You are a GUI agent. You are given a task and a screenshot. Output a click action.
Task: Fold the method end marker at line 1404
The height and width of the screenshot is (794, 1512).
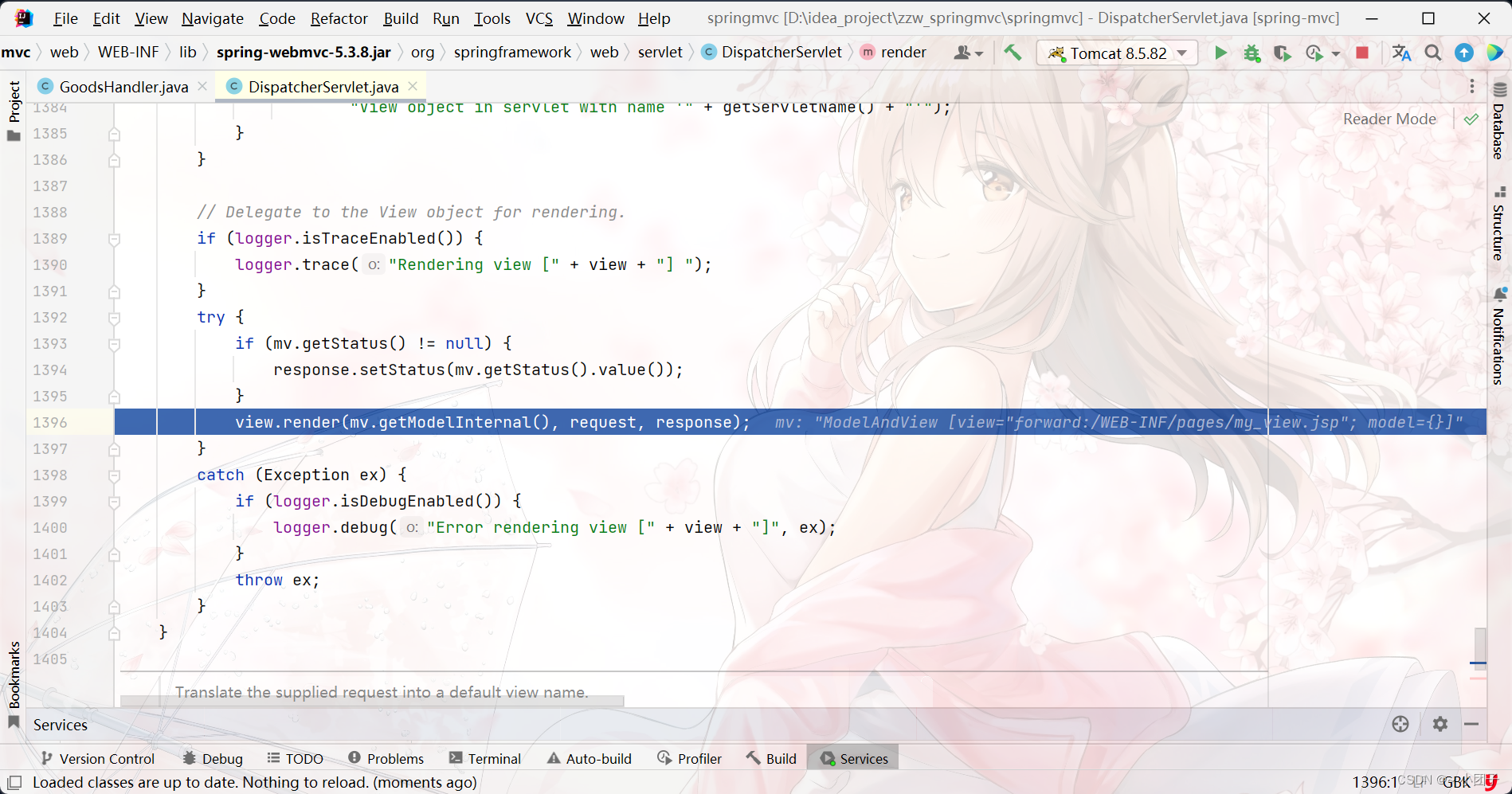pos(114,633)
